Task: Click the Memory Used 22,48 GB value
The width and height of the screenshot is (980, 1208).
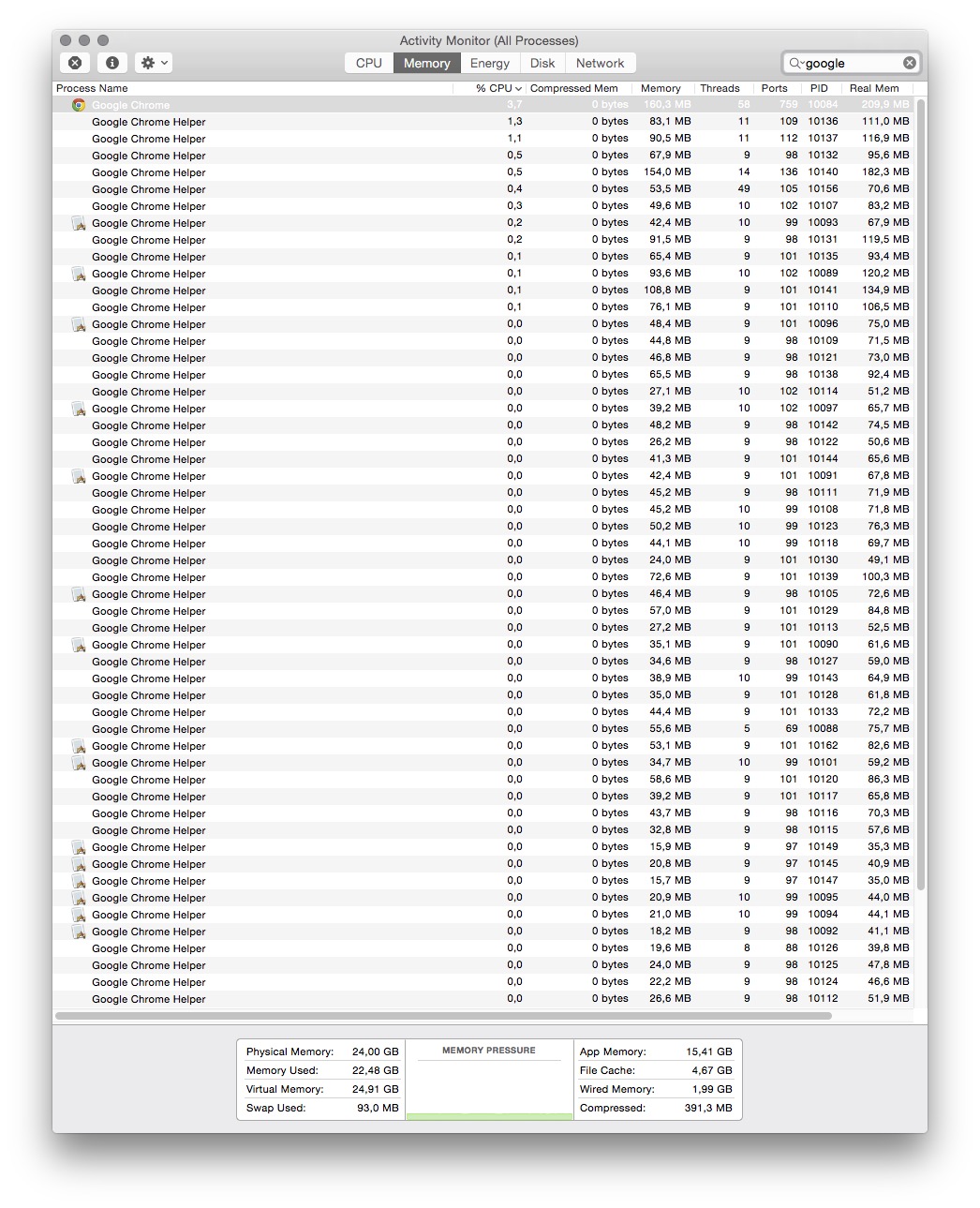Action: (x=375, y=1070)
